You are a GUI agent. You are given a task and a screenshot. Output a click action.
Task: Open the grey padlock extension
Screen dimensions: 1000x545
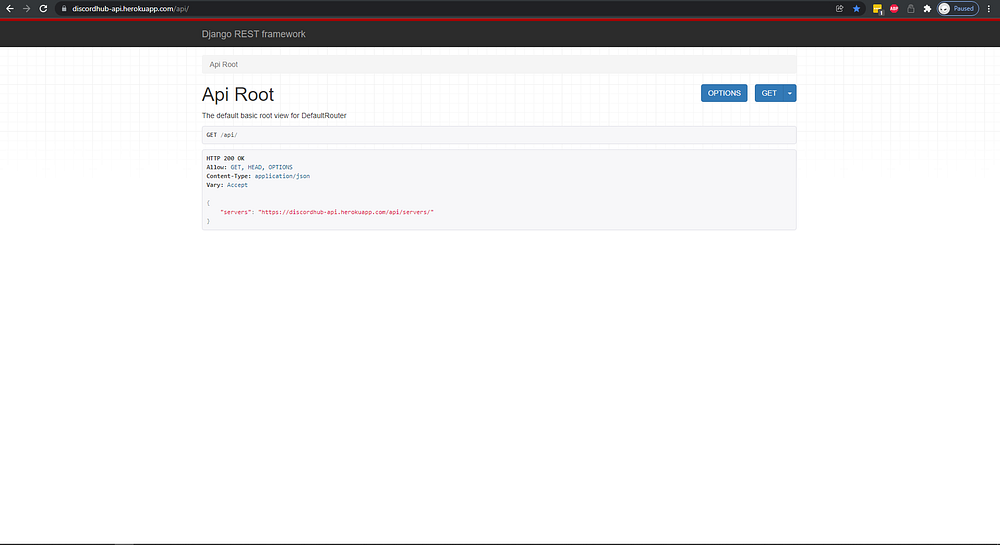[x=911, y=9]
